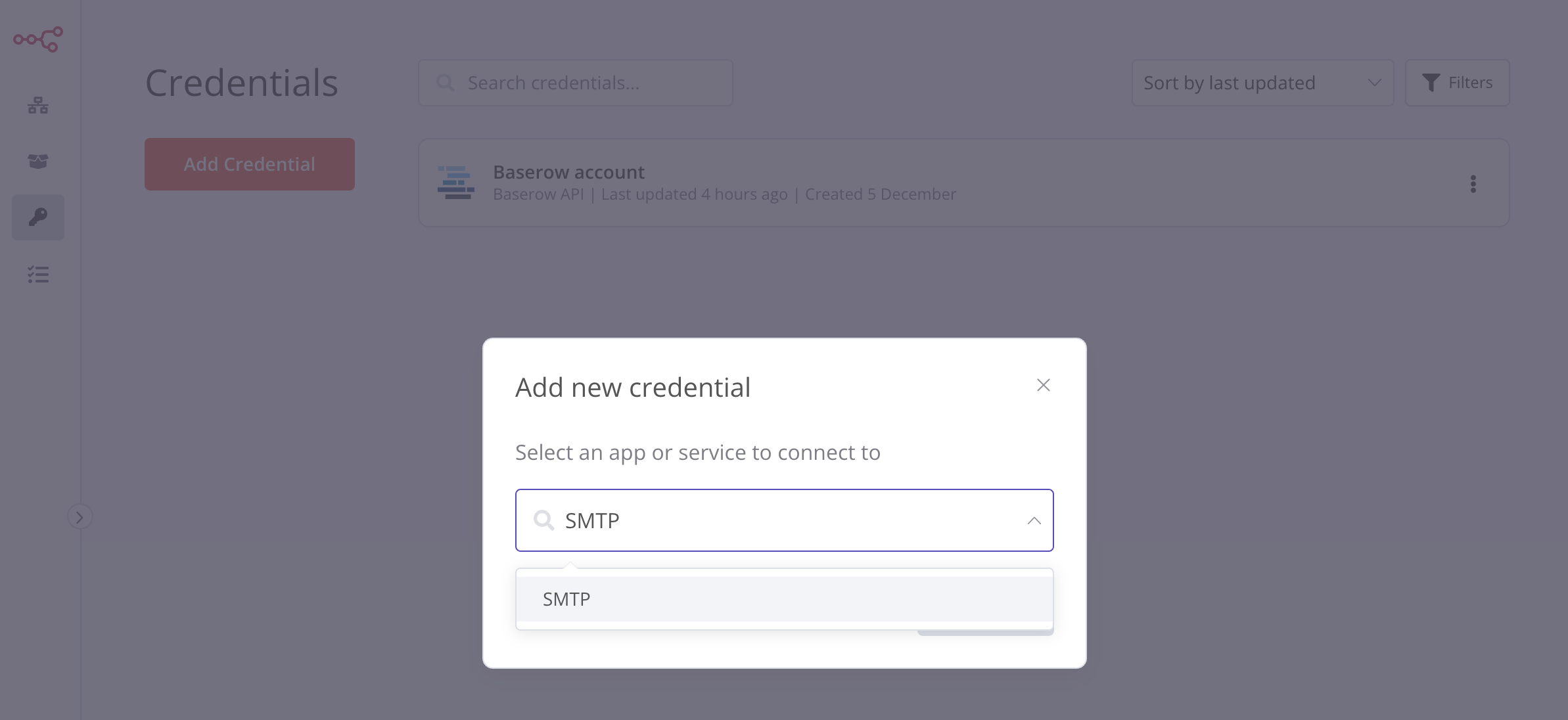The image size is (1568, 720).
Task: Click the search icon in the credentials search bar
Action: click(x=446, y=83)
